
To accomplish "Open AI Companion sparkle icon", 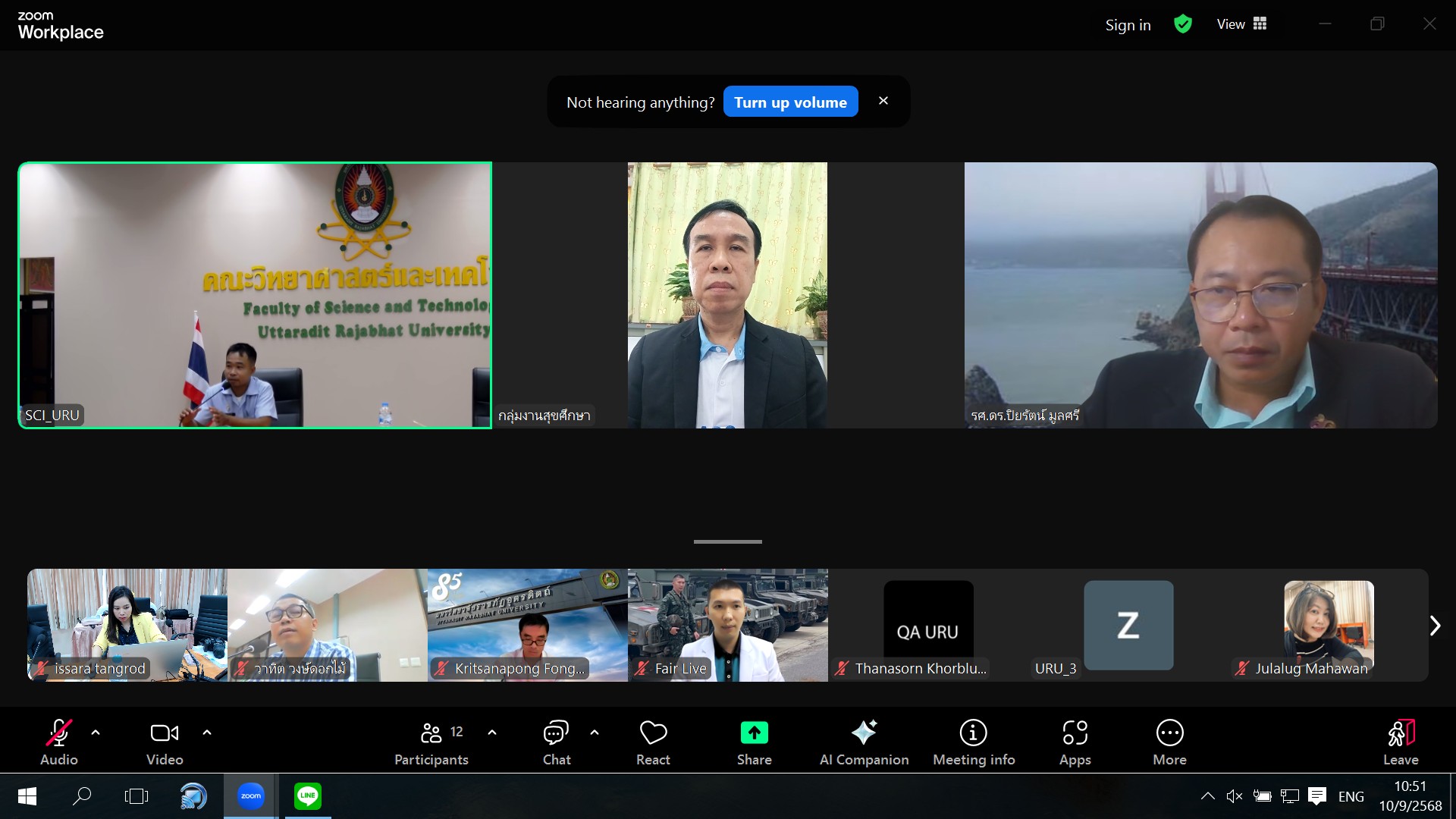I will tap(864, 733).
